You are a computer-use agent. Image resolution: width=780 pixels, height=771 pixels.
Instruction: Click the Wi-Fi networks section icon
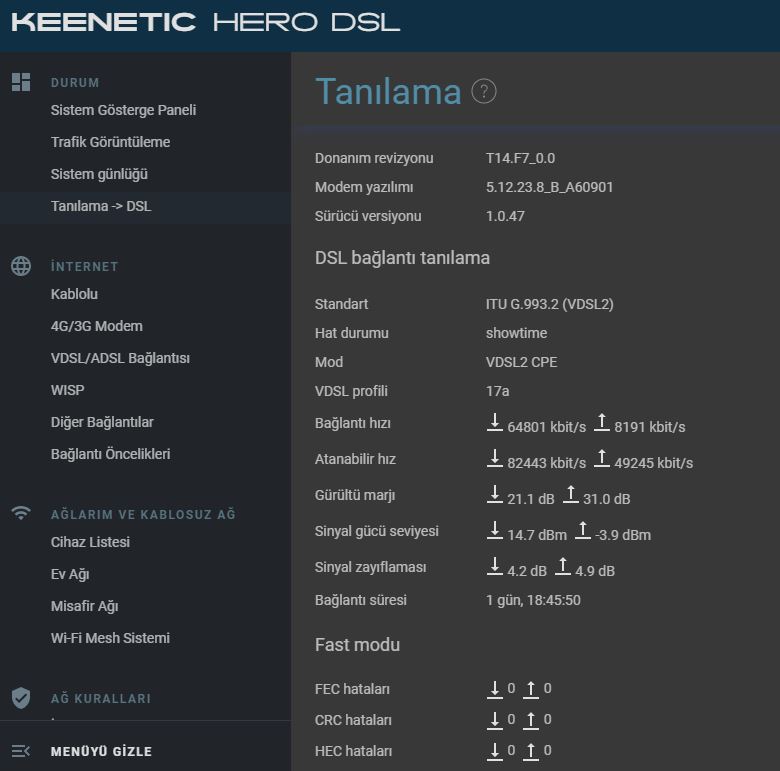(x=21, y=513)
